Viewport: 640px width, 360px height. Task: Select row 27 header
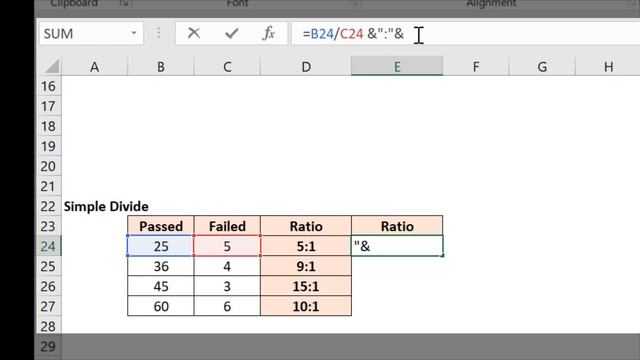pyautogui.click(x=49, y=306)
